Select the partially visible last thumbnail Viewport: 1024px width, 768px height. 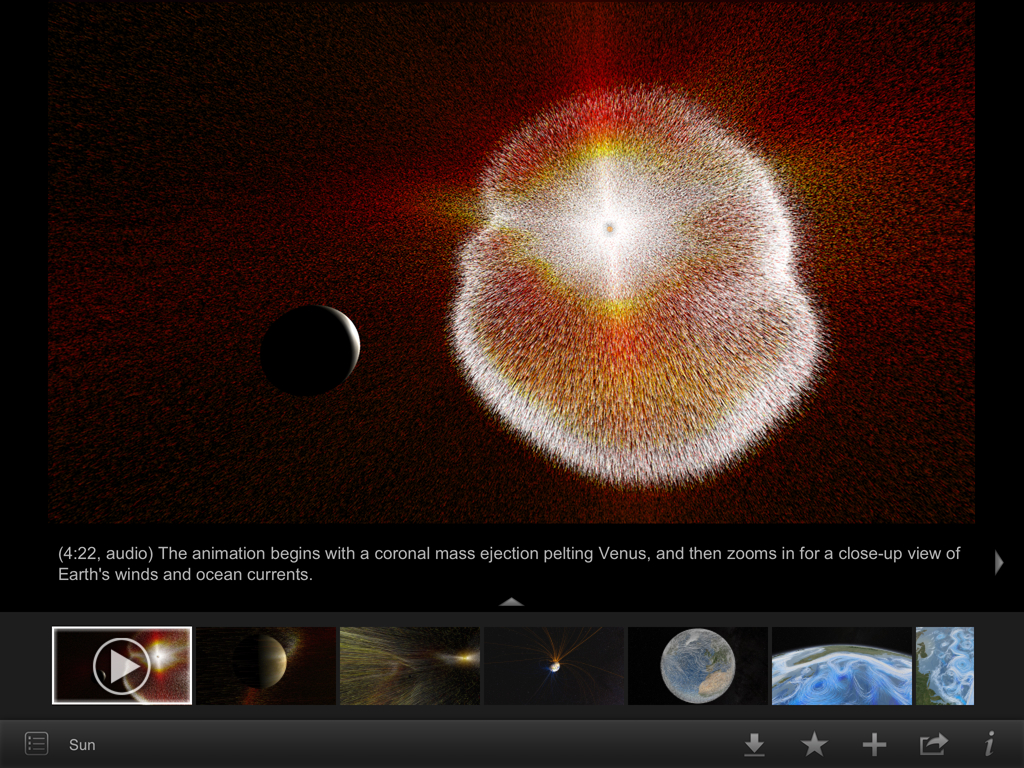pyautogui.click(x=945, y=665)
